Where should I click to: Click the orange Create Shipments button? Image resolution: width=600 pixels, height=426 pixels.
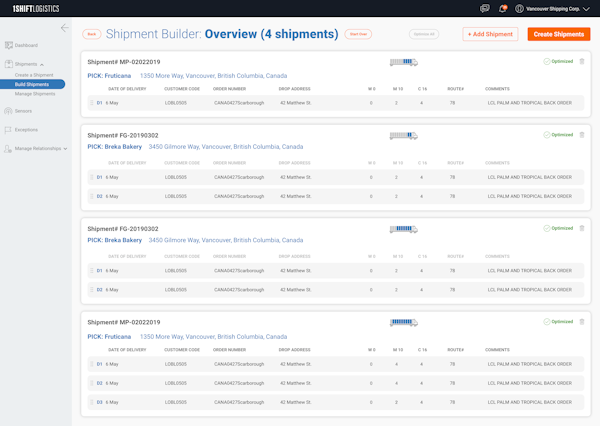559,34
